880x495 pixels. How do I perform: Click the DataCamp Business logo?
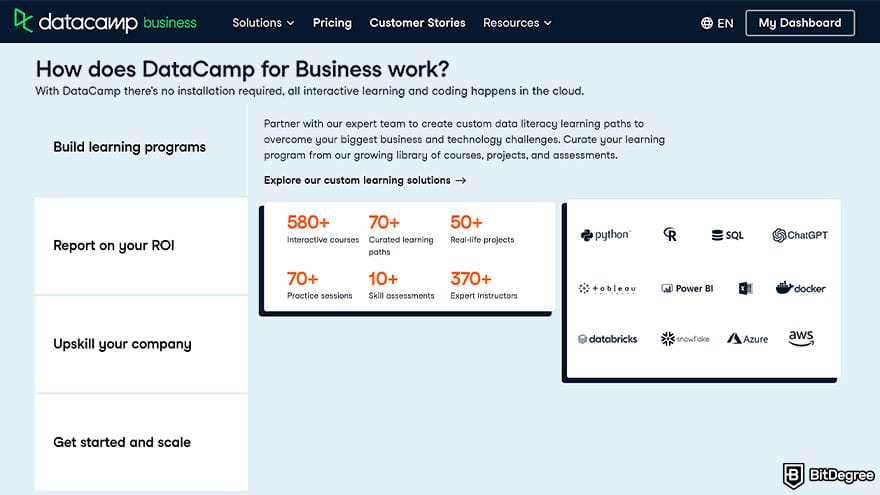[105, 22]
